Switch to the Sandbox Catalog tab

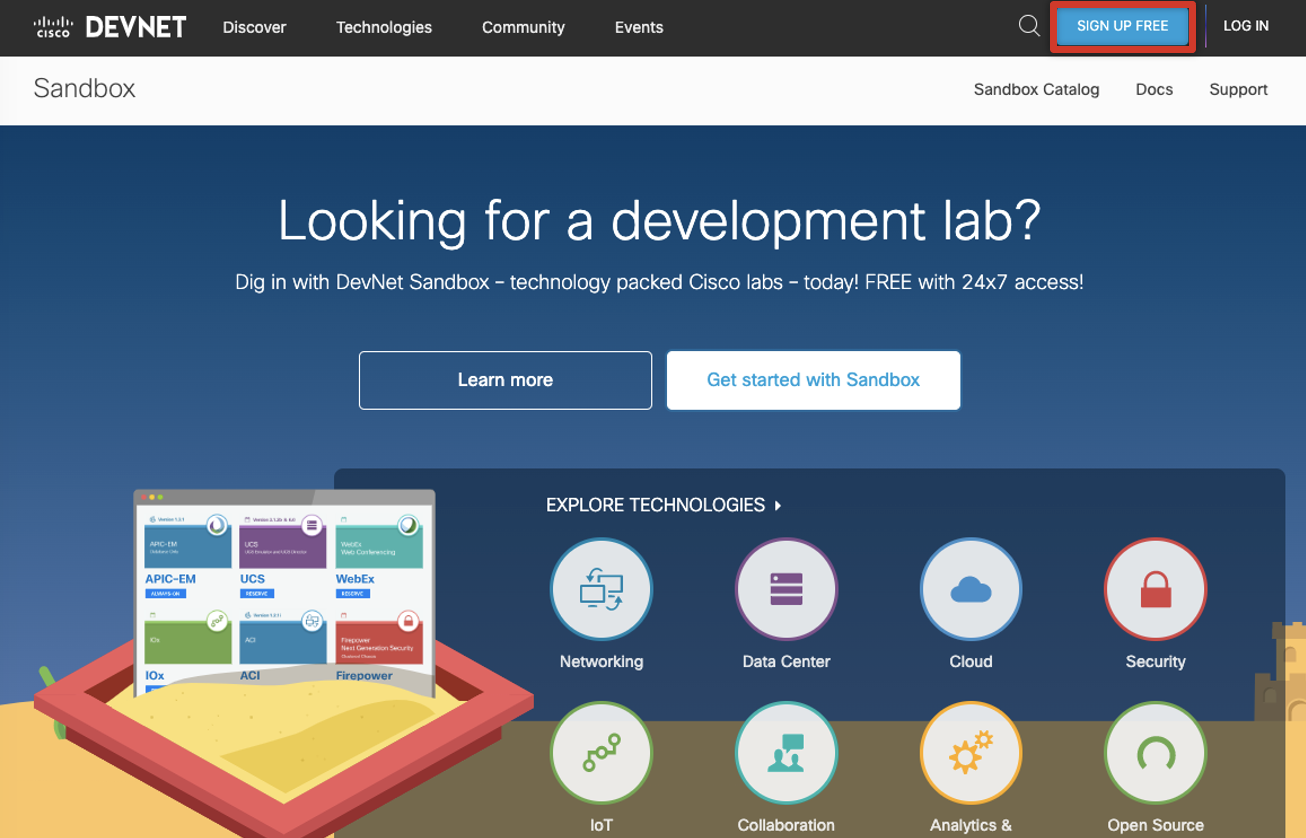(x=1036, y=89)
